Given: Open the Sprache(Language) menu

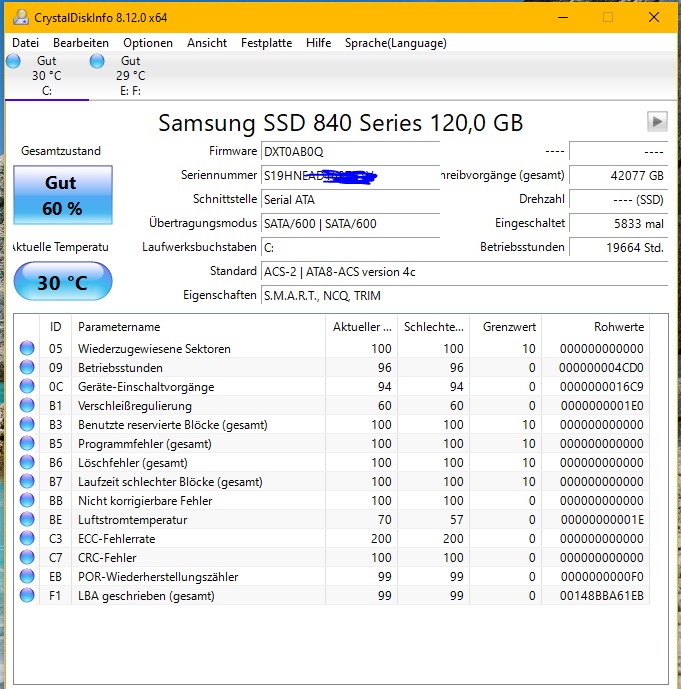Looking at the screenshot, I should pos(395,43).
